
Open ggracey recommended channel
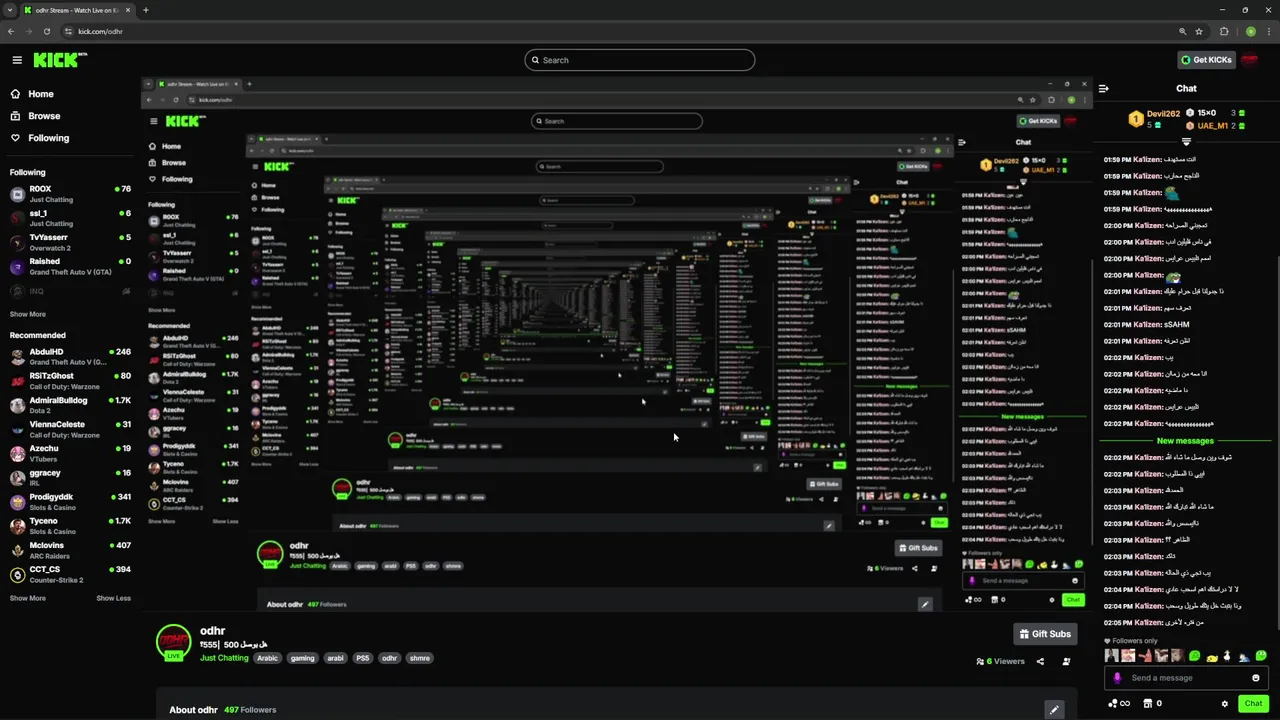pyautogui.click(x=70, y=477)
